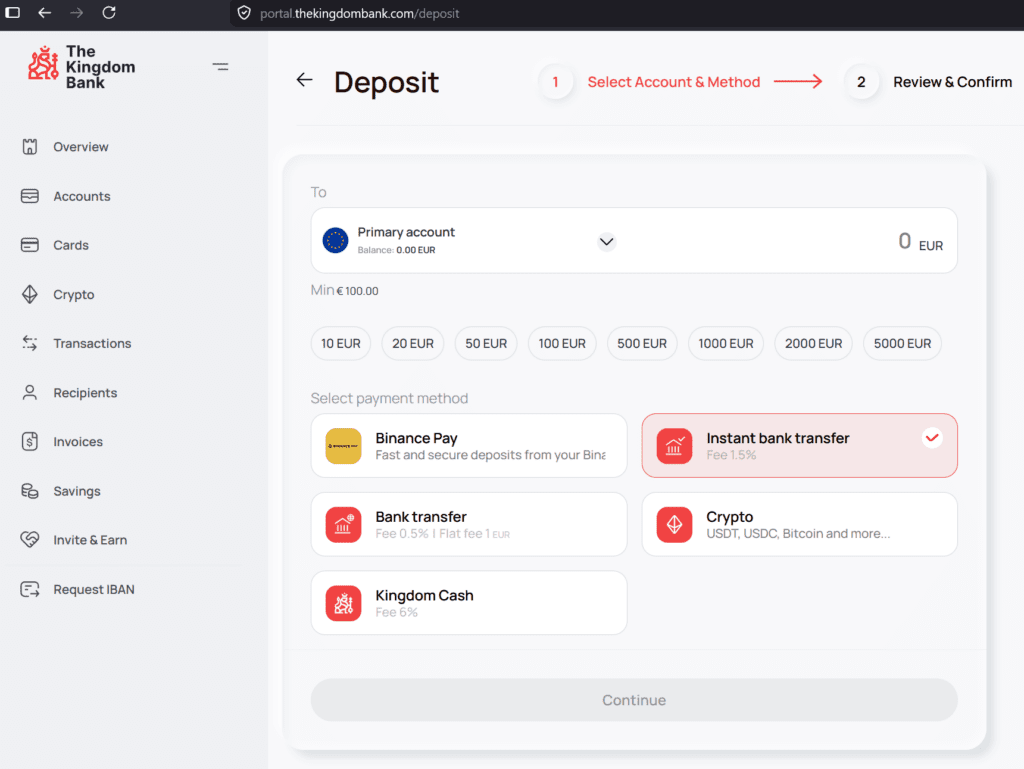Viewport: 1024px width, 769px height.
Task: Click the Crypto payment method diamond icon
Action: [674, 524]
